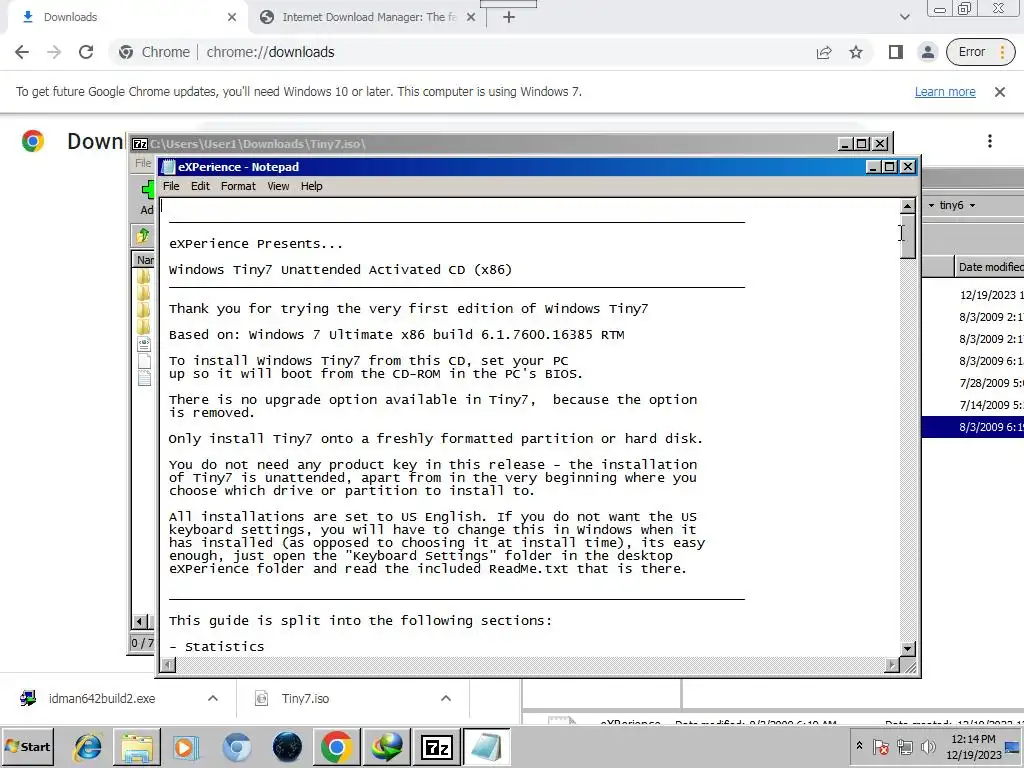The image size is (1024, 768).
Task: Open Notepad Edit menu
Action: [x=200, y=186]
